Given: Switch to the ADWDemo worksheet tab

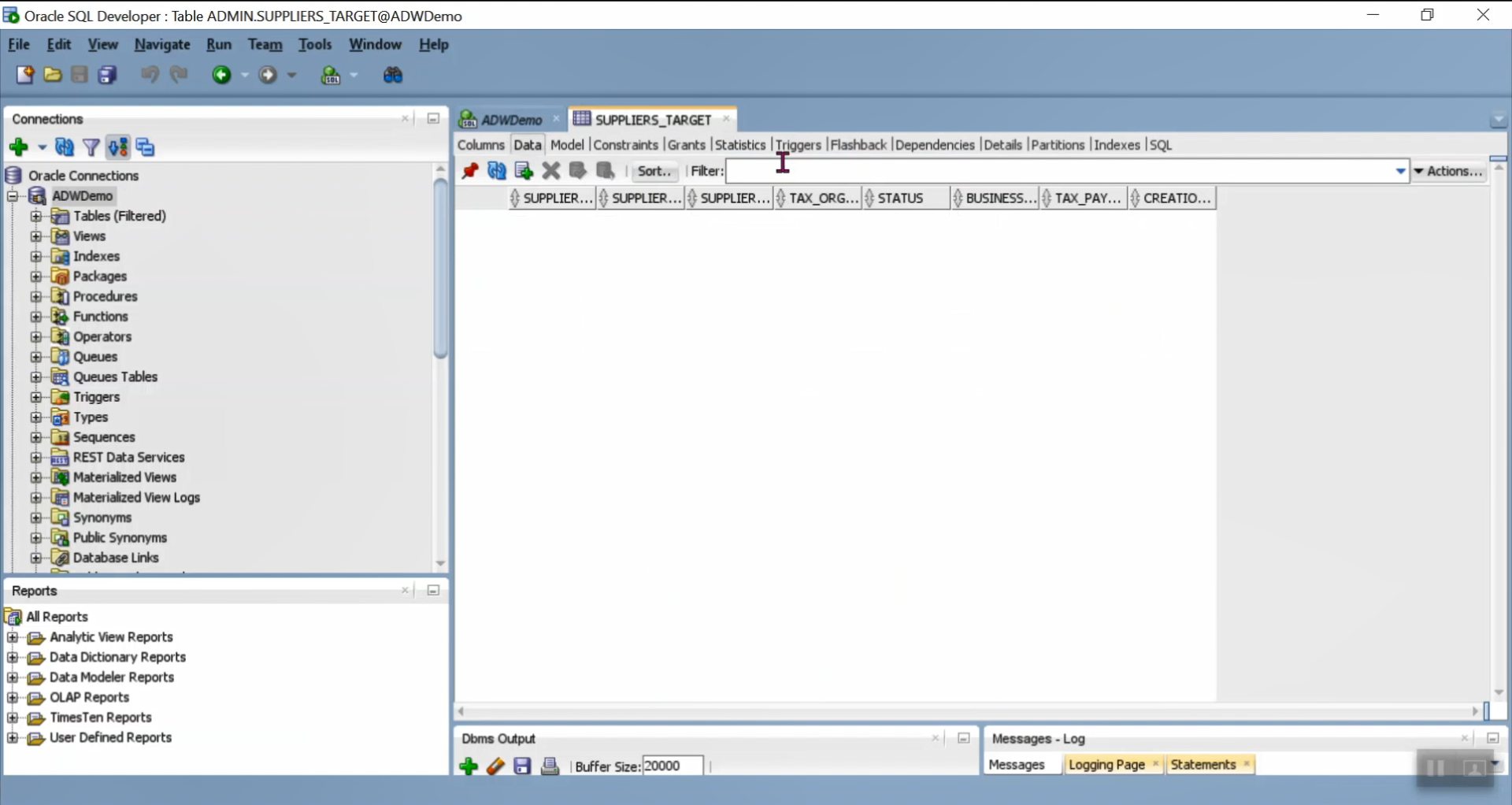Looking at the screenshot, I should 511,120.
